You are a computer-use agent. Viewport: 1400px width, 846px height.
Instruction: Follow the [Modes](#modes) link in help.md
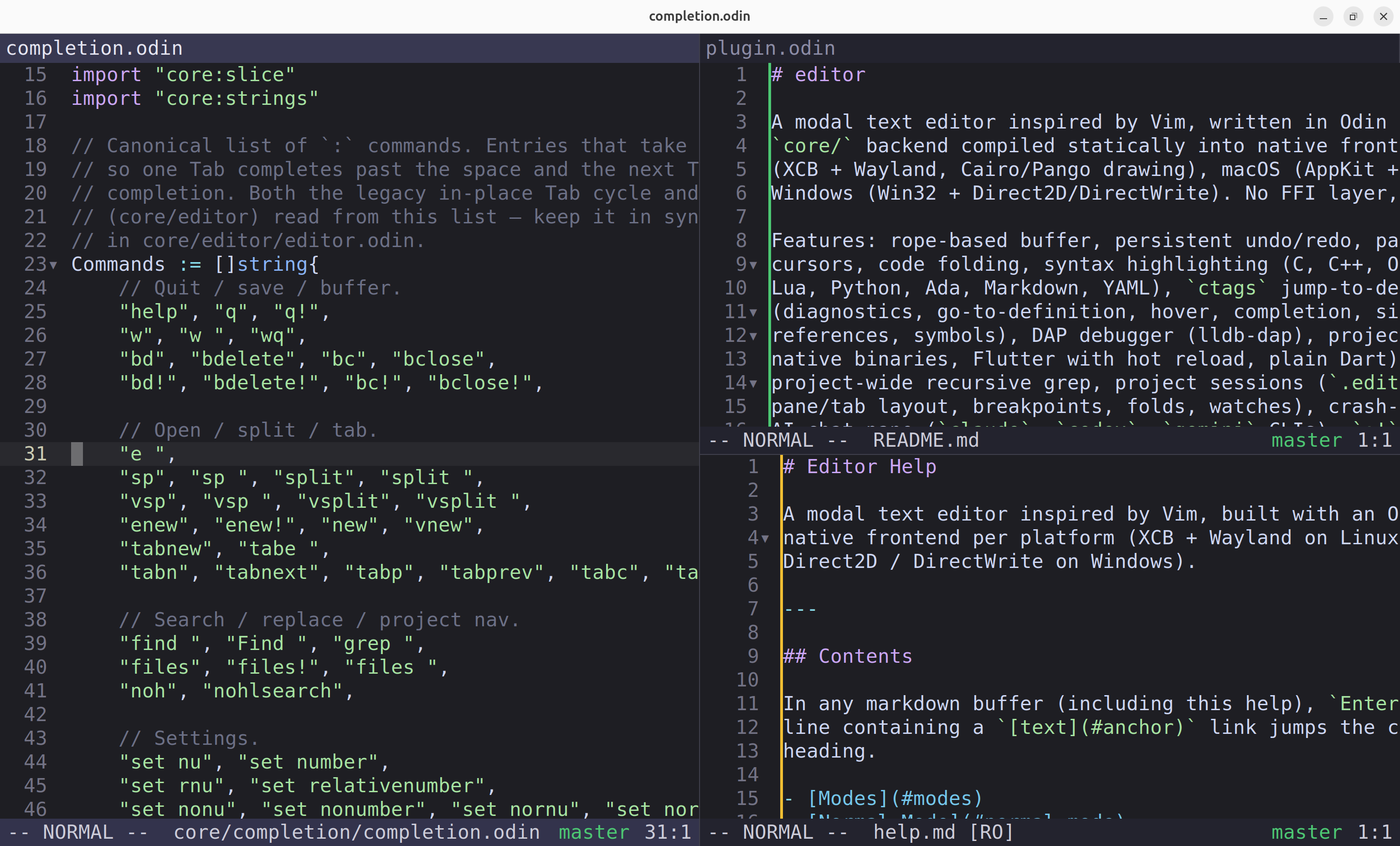(895, 798)
